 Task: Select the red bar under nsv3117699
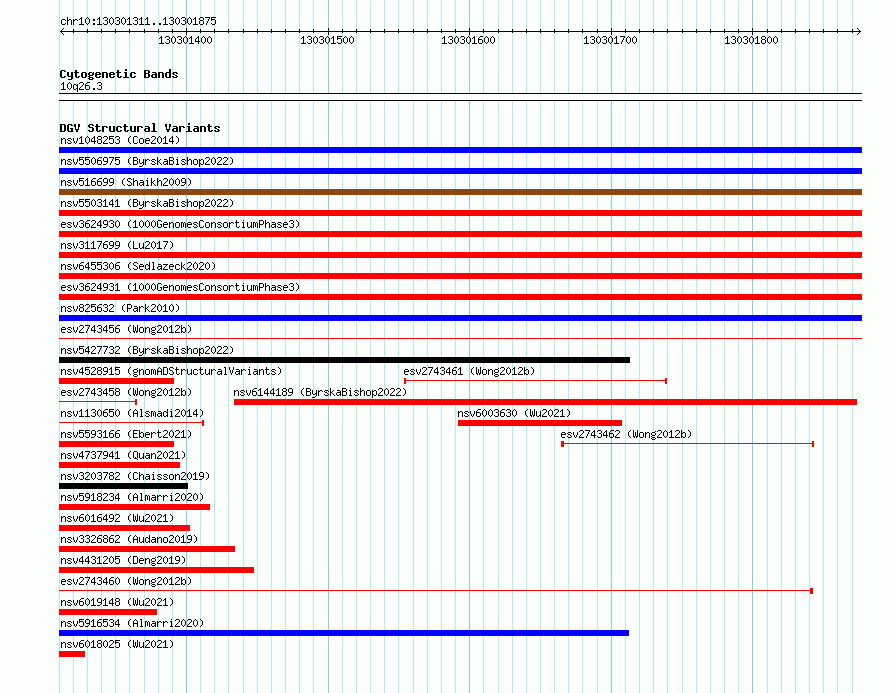tap(460, 255)
